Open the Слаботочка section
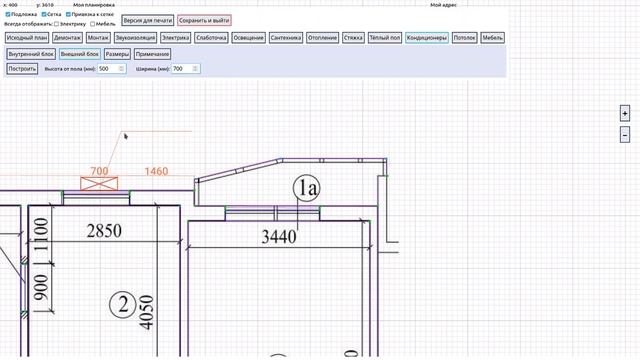This screenshot has height=360, width=640. point(211,38)
